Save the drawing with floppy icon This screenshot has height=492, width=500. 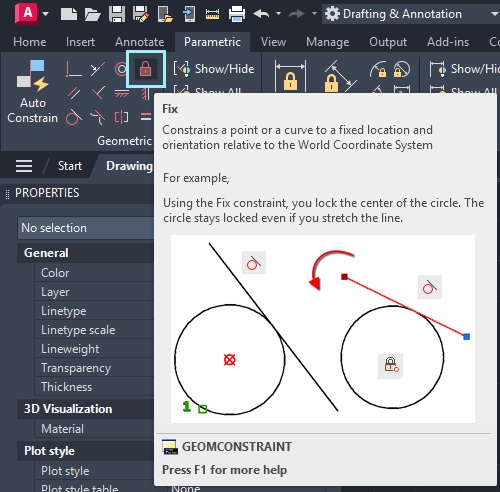point(117,14)
